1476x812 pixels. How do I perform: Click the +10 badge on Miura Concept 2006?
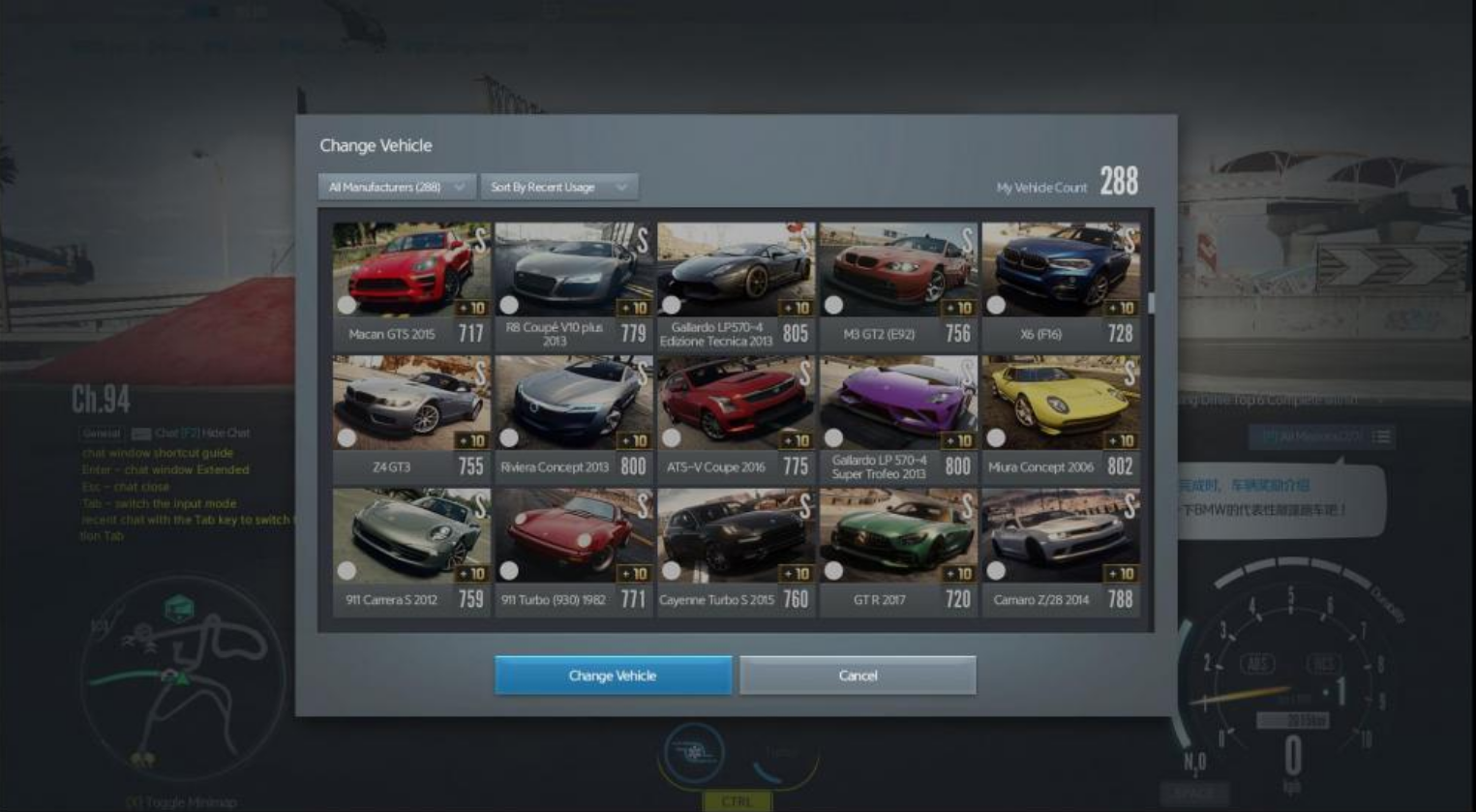coord(1122,440)
